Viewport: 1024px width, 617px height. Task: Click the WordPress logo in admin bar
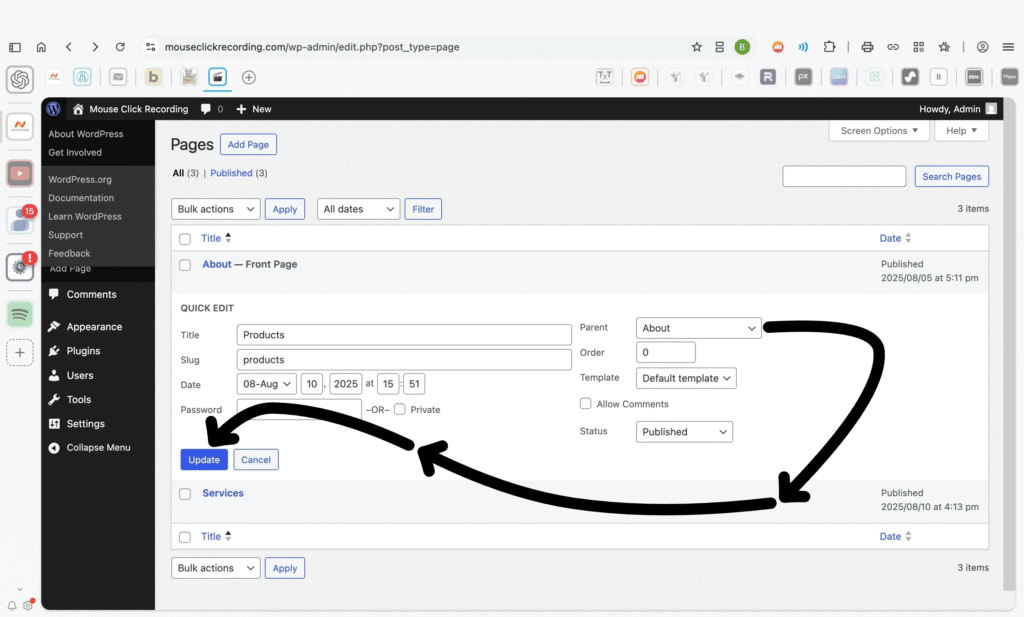point(53,109)
